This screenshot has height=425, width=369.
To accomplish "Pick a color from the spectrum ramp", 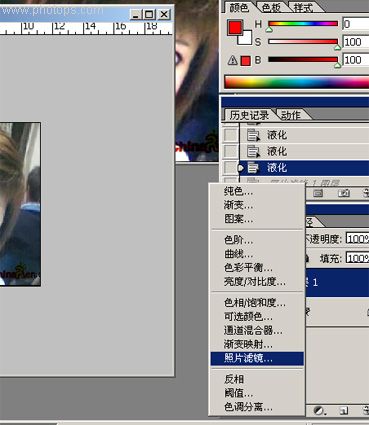I will pos(297,82).
